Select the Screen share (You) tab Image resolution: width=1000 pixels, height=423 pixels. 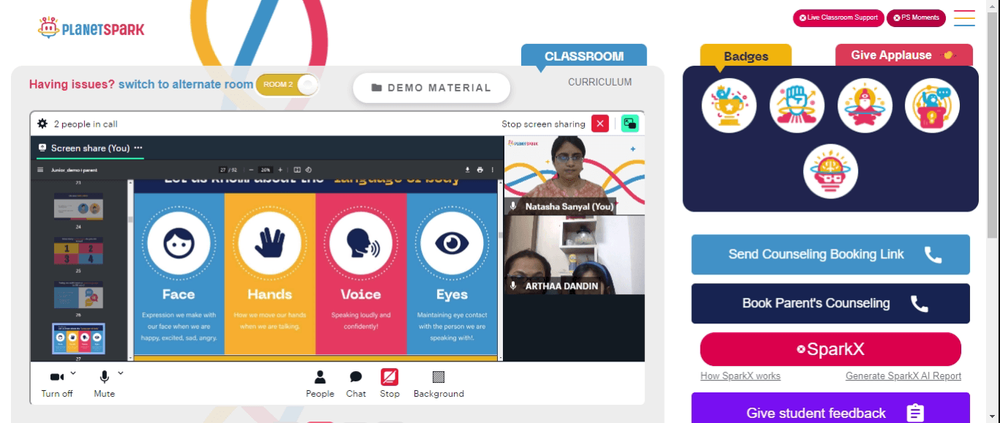click(x=89, y=148)
